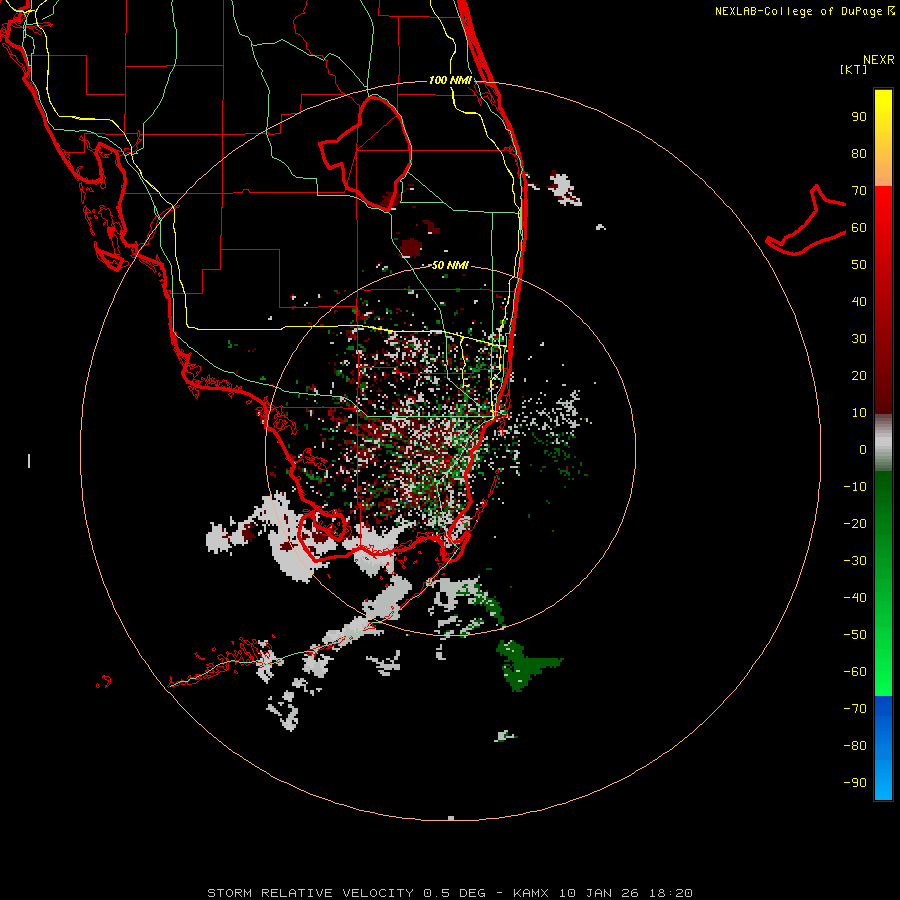This screenshot has width=900, height=900.
Task: Click the 10 value on velocity scale
Action: click(859, 413)
